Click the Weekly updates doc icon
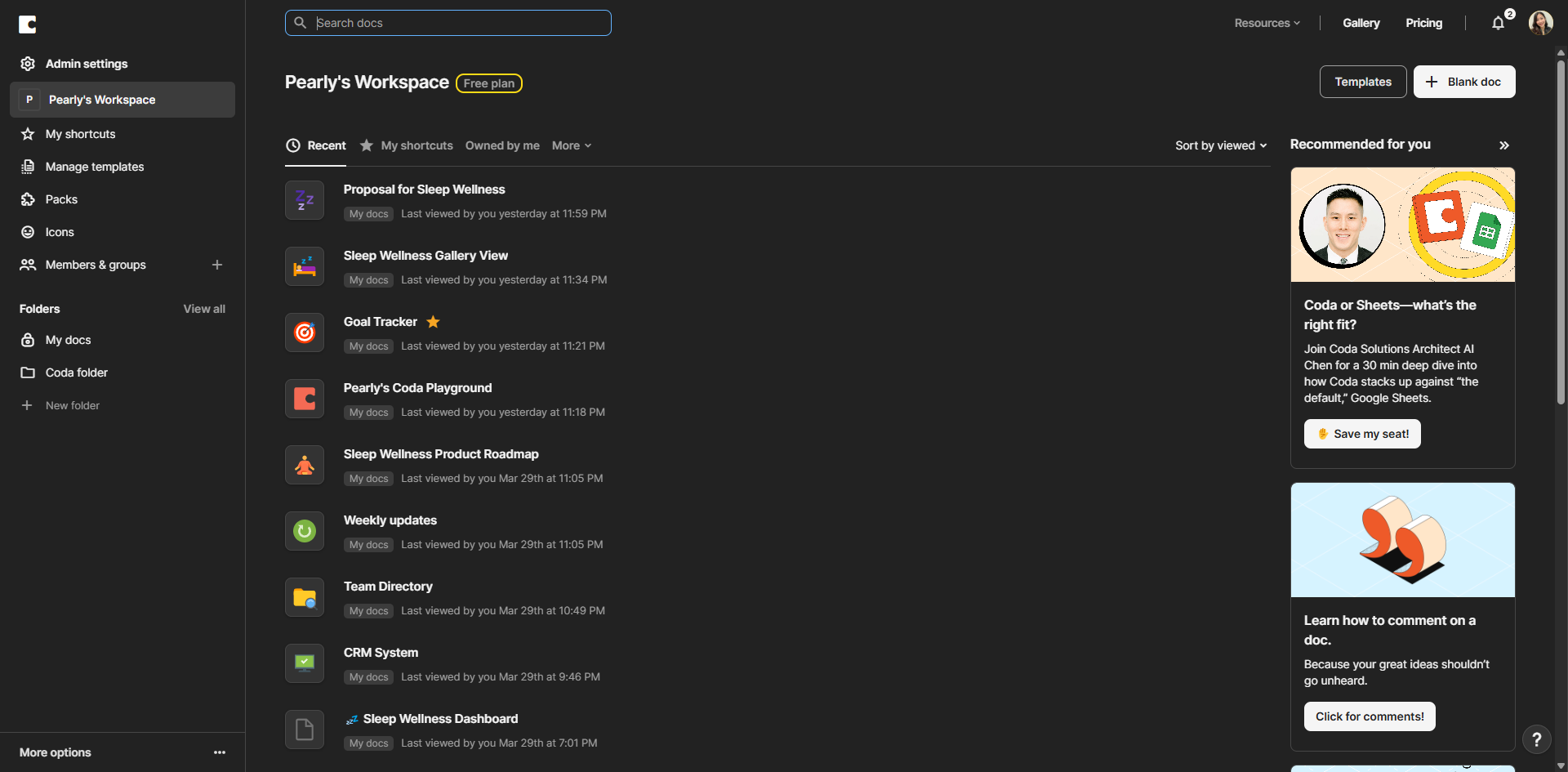 click(305, 531)
